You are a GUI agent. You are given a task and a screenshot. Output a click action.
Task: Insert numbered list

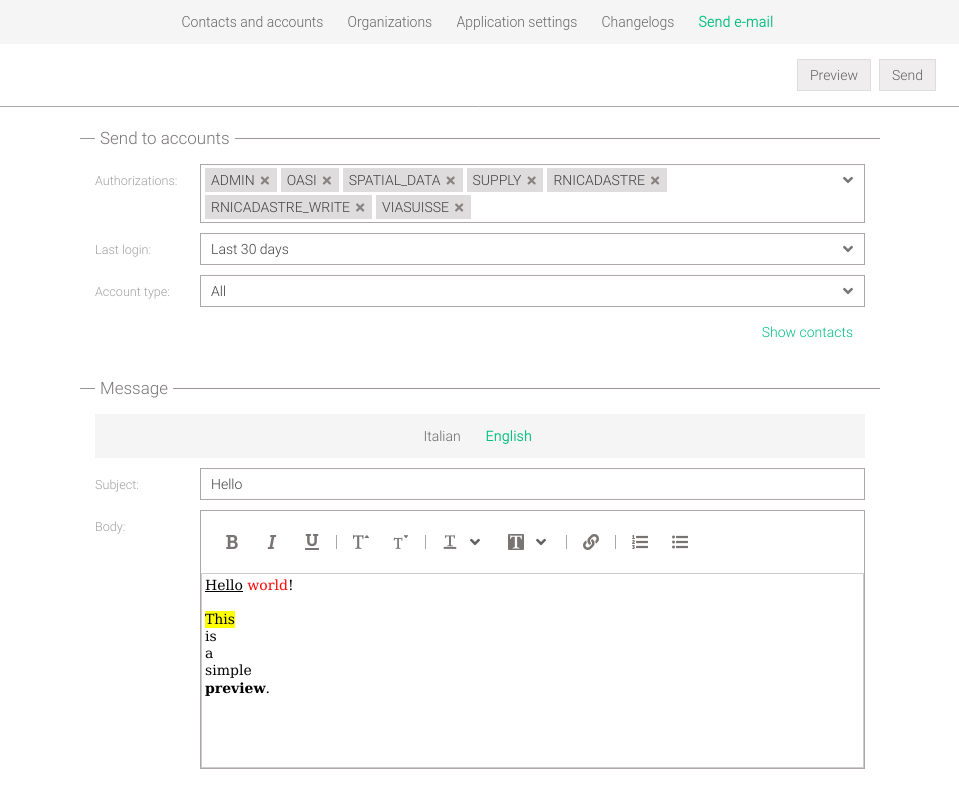coord(640,542)
